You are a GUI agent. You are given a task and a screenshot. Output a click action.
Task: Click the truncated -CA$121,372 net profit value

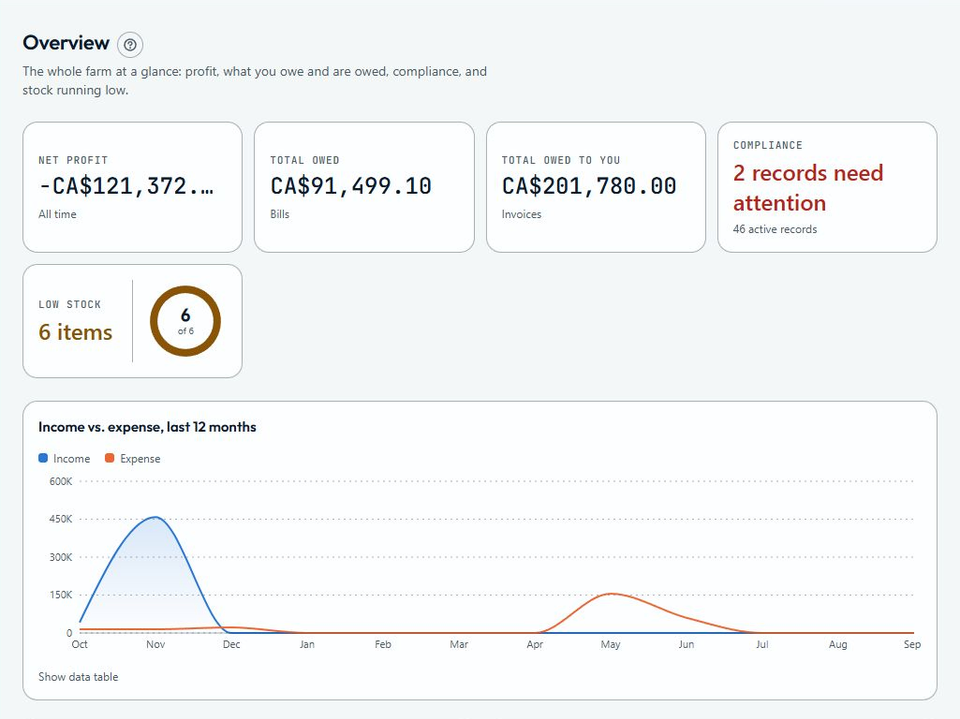(x=126, y=186)
